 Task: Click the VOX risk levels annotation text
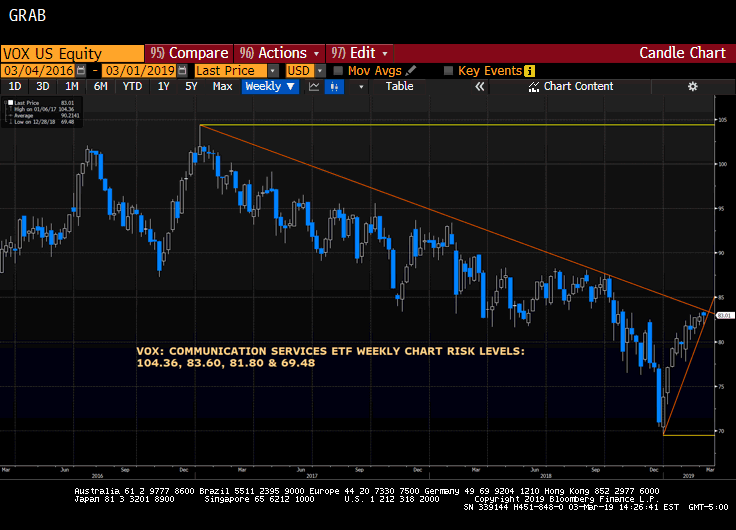pyautogui.click(x=330, y=357)
